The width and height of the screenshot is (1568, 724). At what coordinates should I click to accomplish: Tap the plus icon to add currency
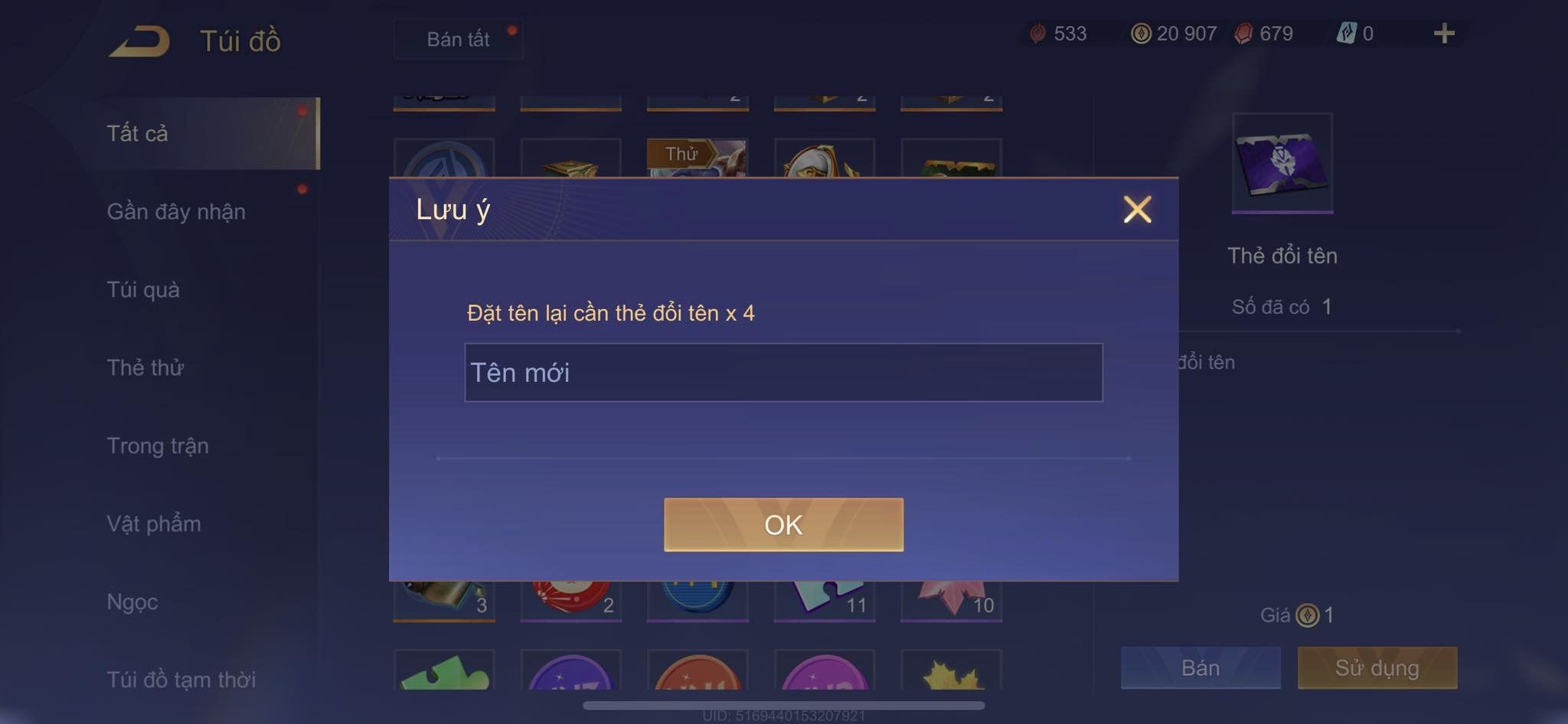pyautogui.click(x=1444, y=34)
